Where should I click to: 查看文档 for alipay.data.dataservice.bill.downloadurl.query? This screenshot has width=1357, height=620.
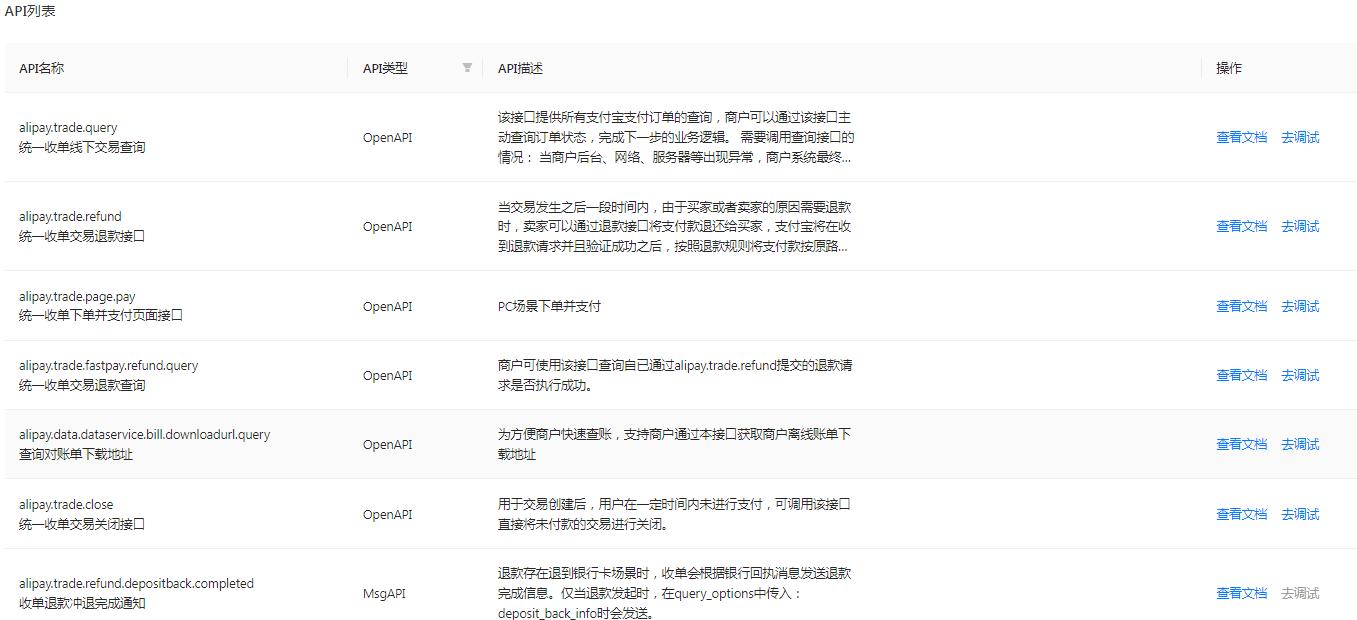[x=1241, y=444]
